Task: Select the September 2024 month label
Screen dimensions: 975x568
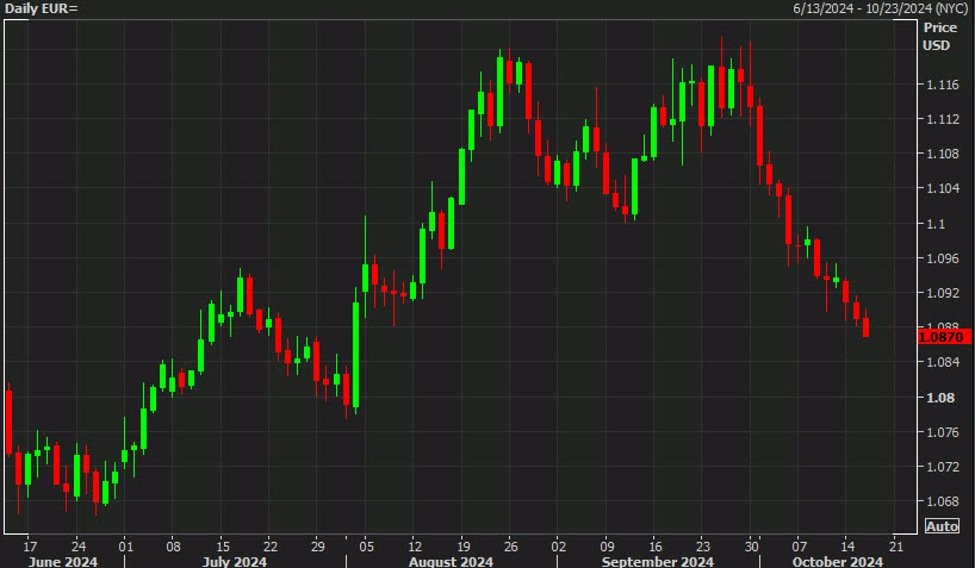Action: coord(658,562)
